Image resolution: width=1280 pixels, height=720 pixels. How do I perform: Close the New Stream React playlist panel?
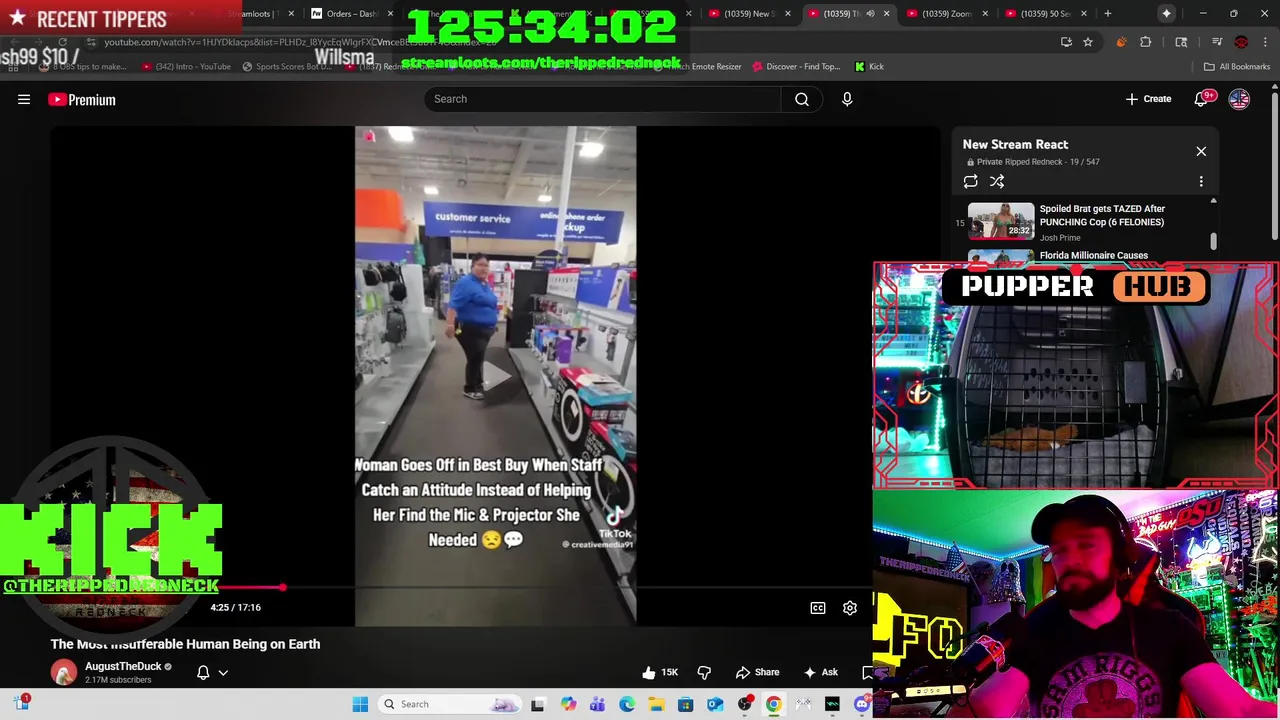pyautogui.click(x=1201, y=151)
